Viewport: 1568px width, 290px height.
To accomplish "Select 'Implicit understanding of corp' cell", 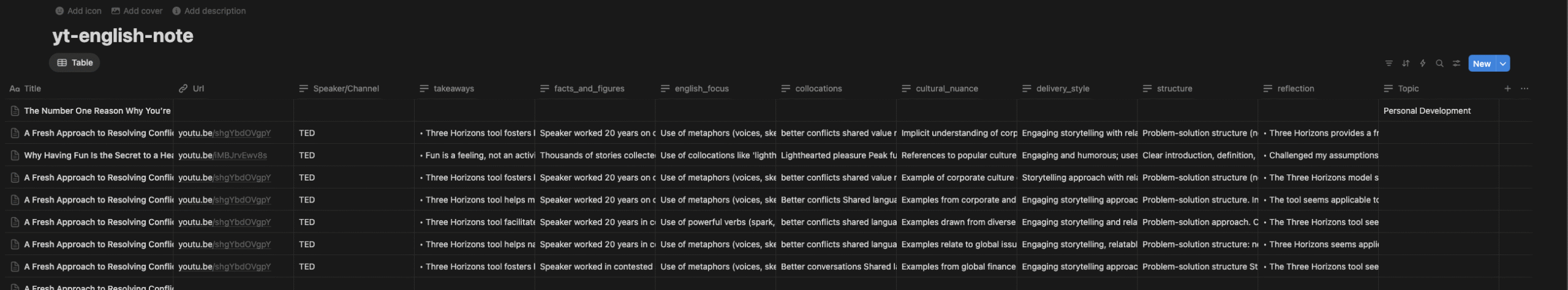I will pos(957,133).
